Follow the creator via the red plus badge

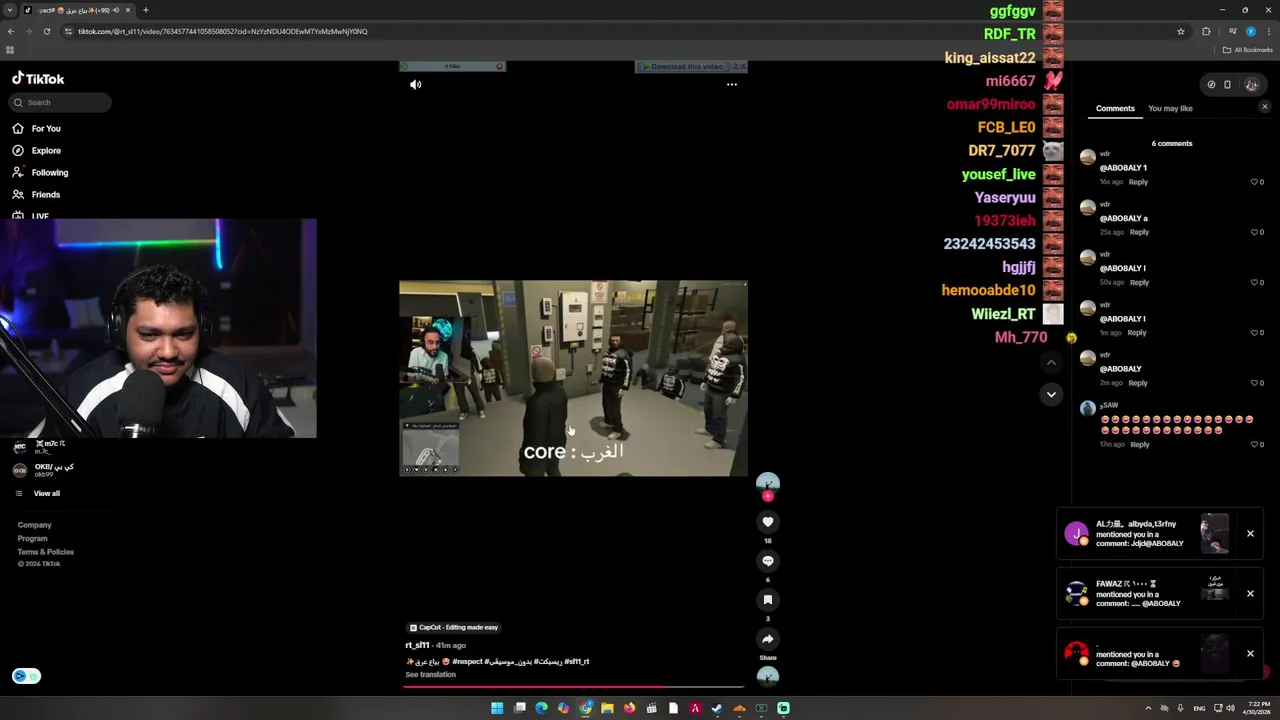768,496
